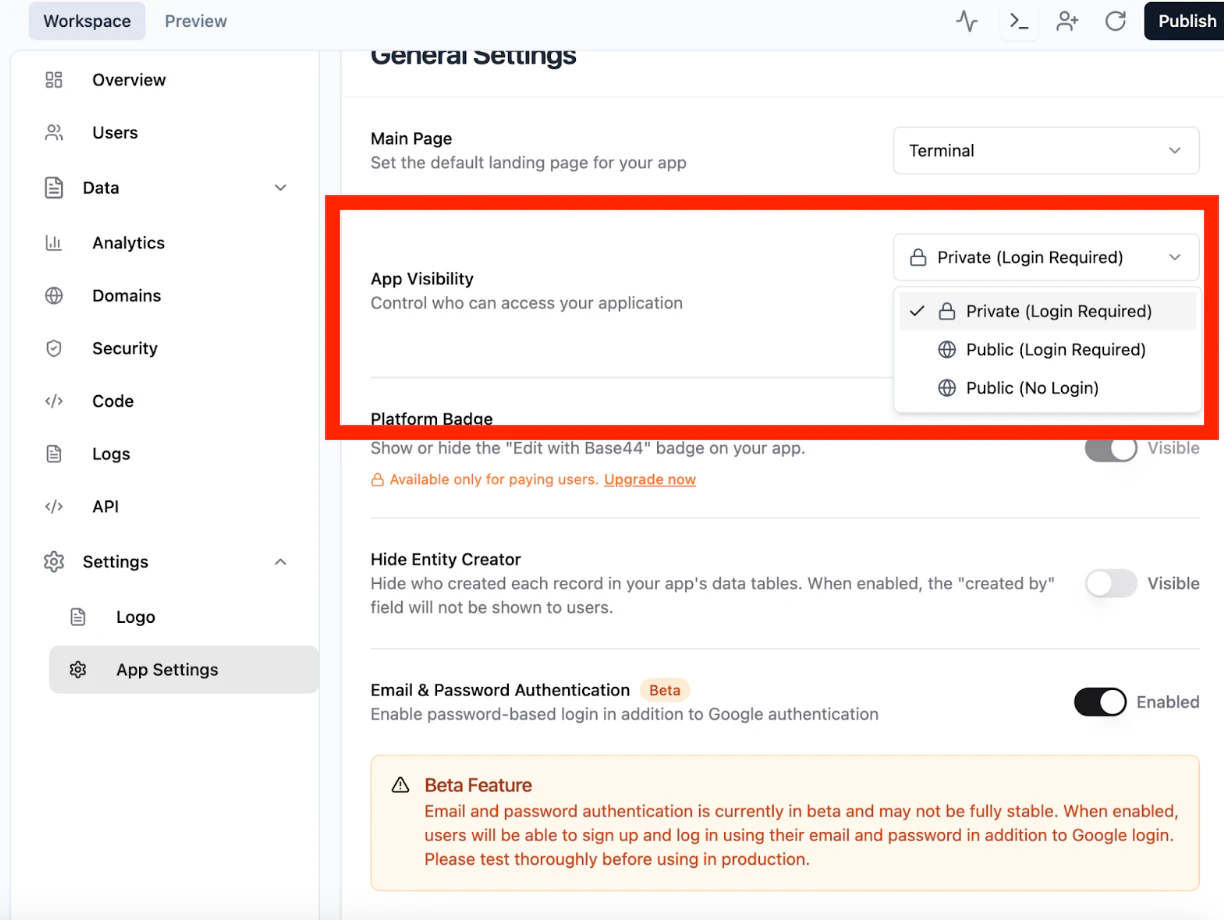Click the lock icon beside Available only for paying users
The height and width of the screenshot is (920, 1224).
[378, 480]
